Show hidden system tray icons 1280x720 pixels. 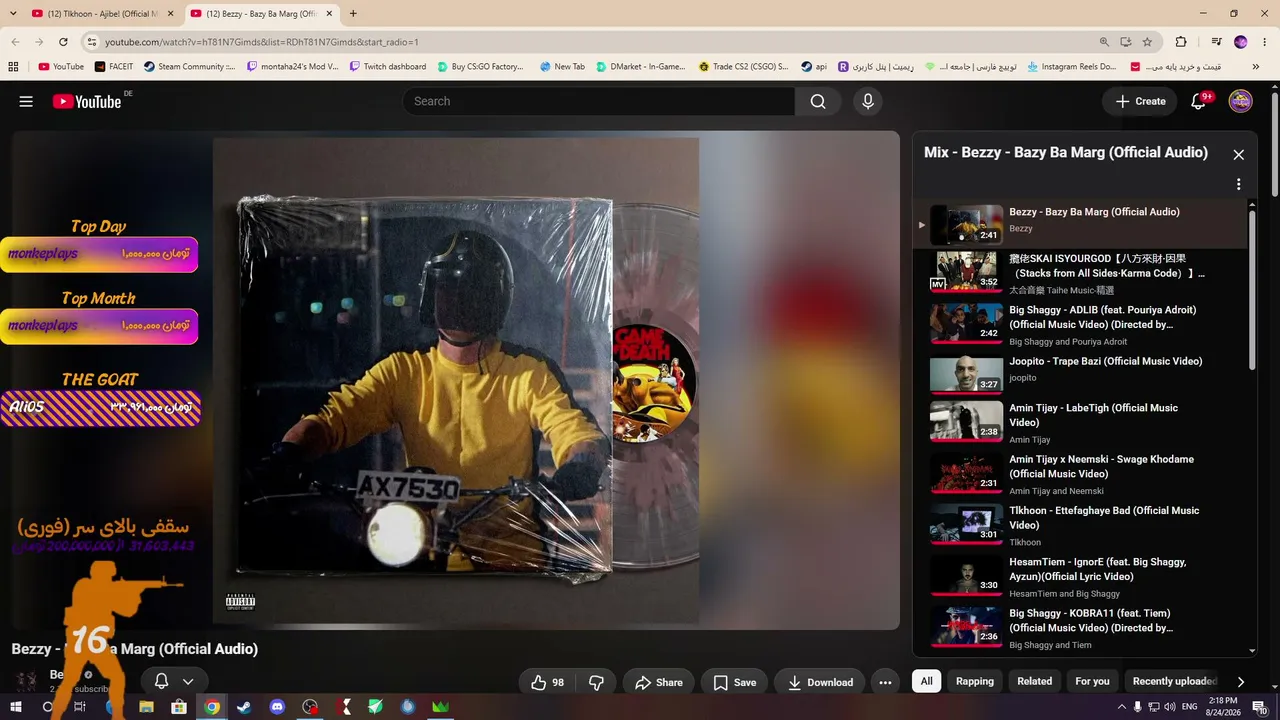click(1121, 707)
